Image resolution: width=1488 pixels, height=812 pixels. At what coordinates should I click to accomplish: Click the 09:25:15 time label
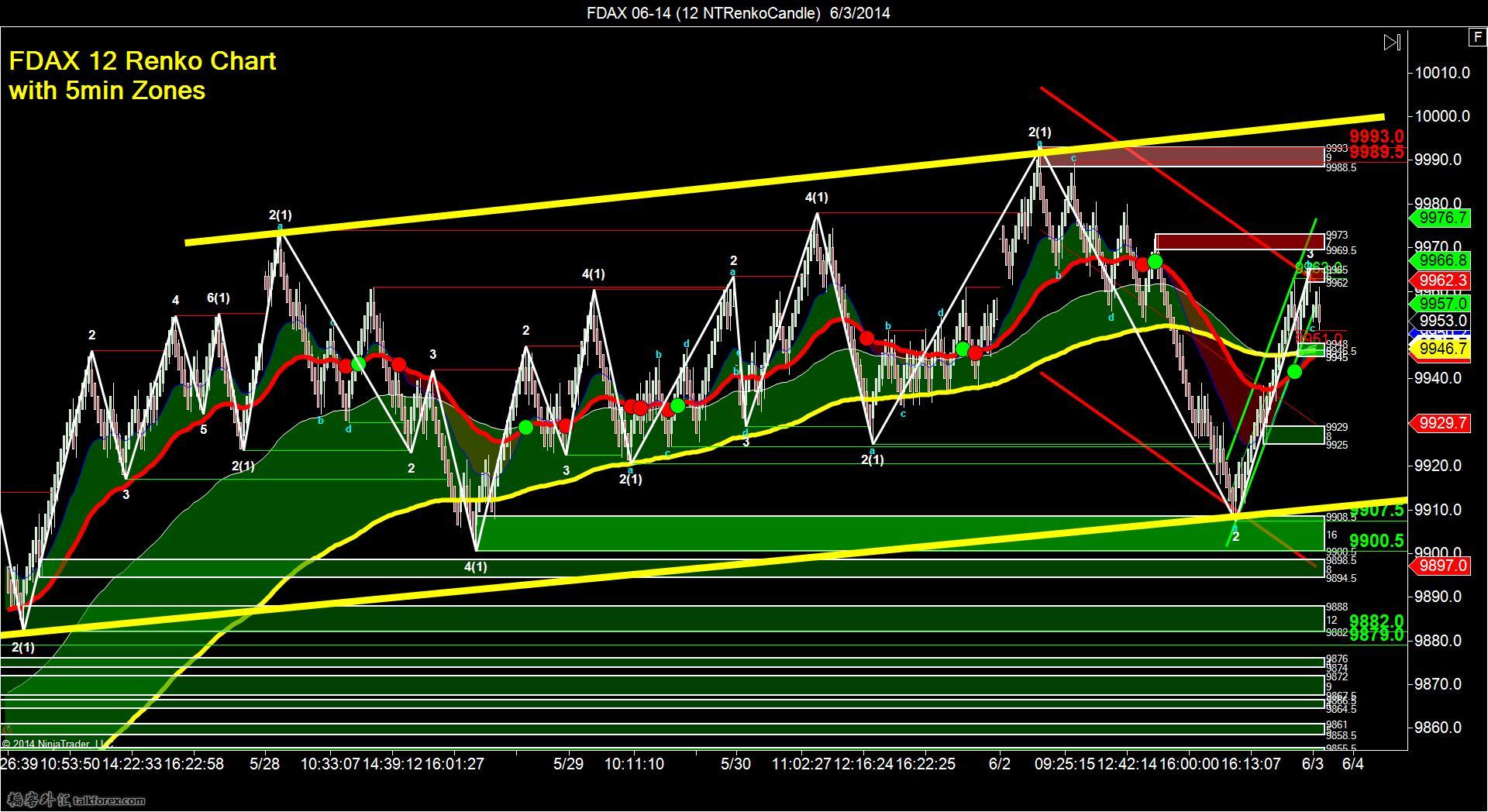pyautogui.click(x=1065, y=763)
